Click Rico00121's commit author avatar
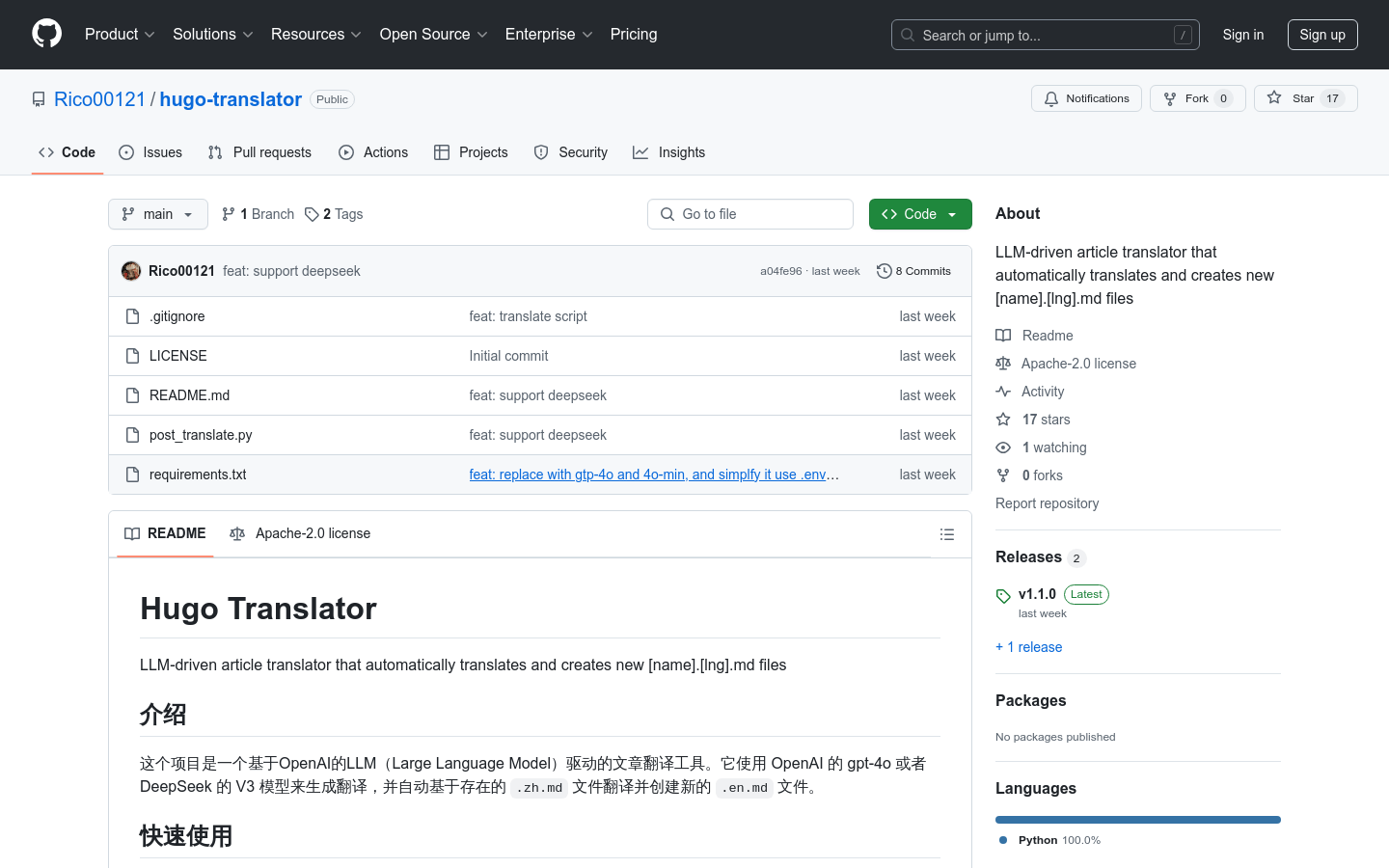Image resolution: width=1389 pixels, height=868 pixels. [131, 271]
